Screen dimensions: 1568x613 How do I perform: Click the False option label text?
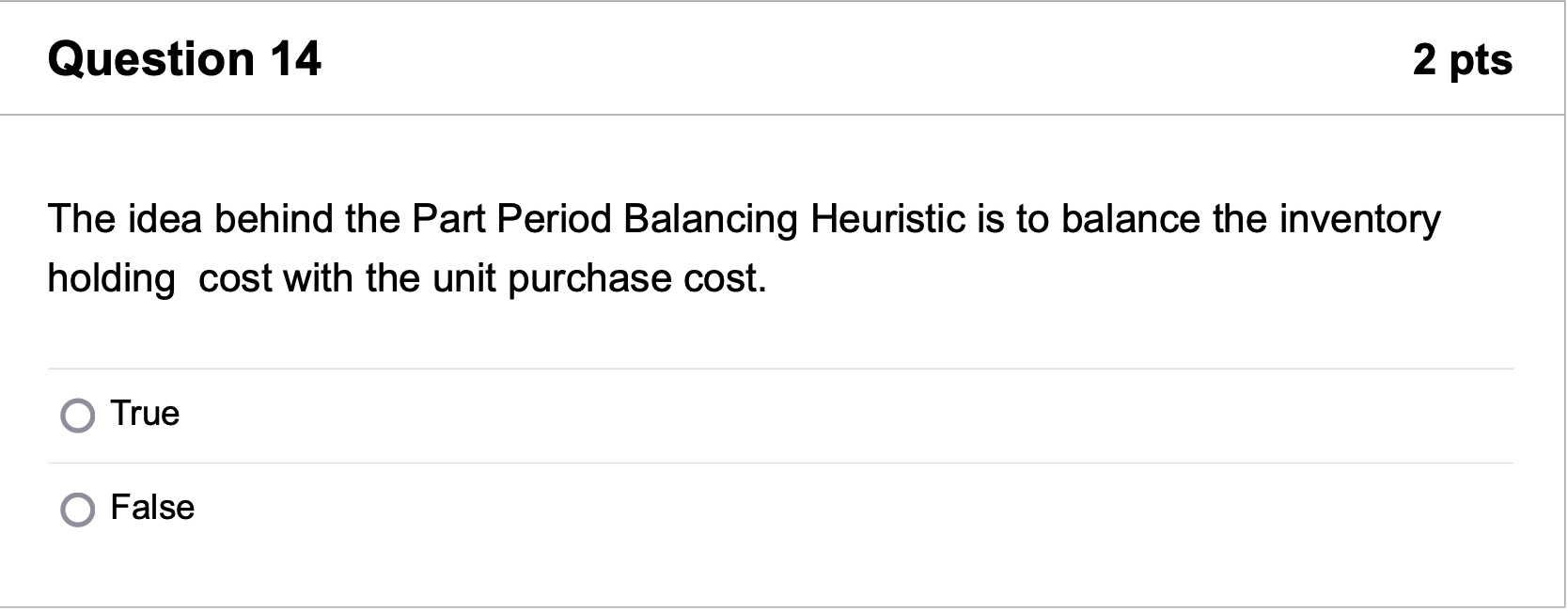(x=152, y=508)
